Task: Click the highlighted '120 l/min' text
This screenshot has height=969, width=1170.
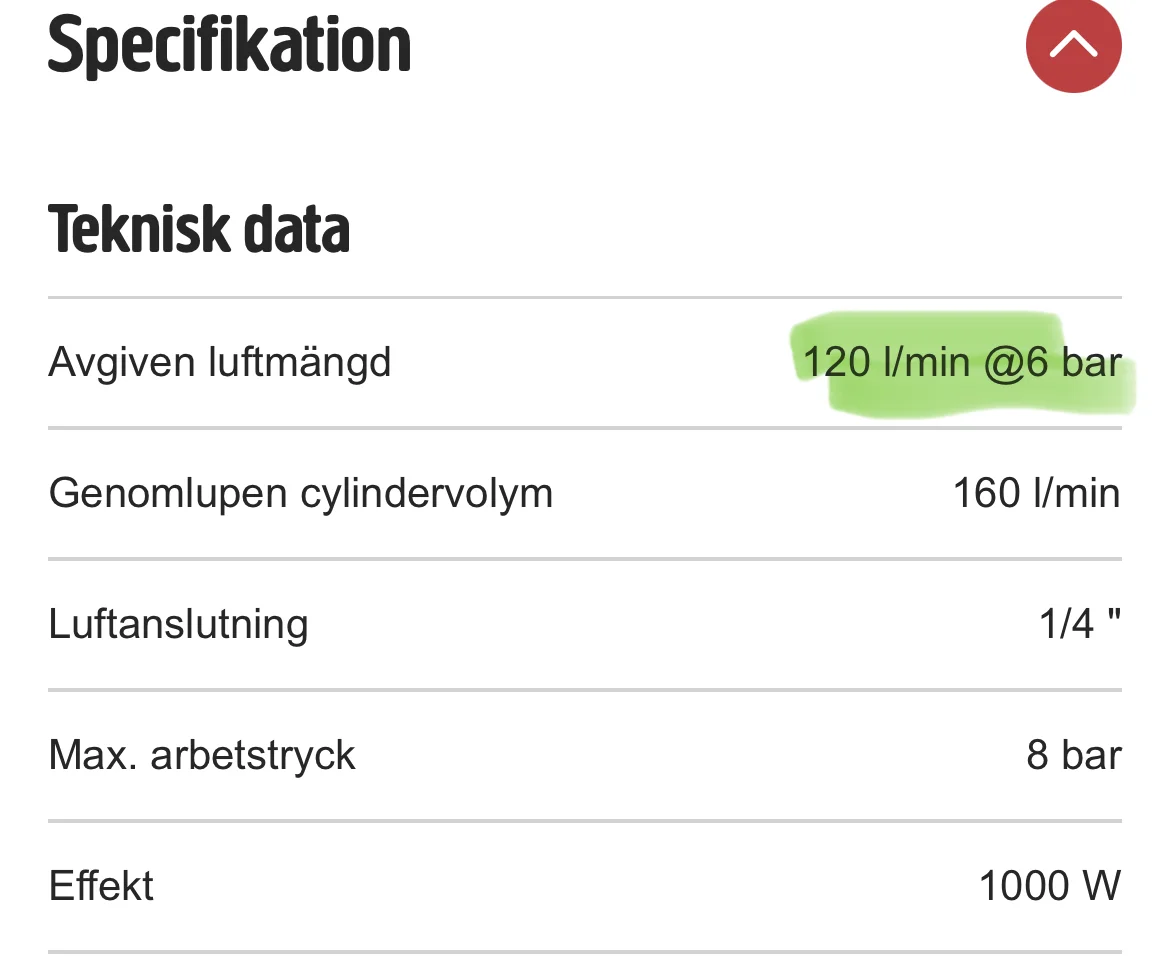Action: coord(886,362)
